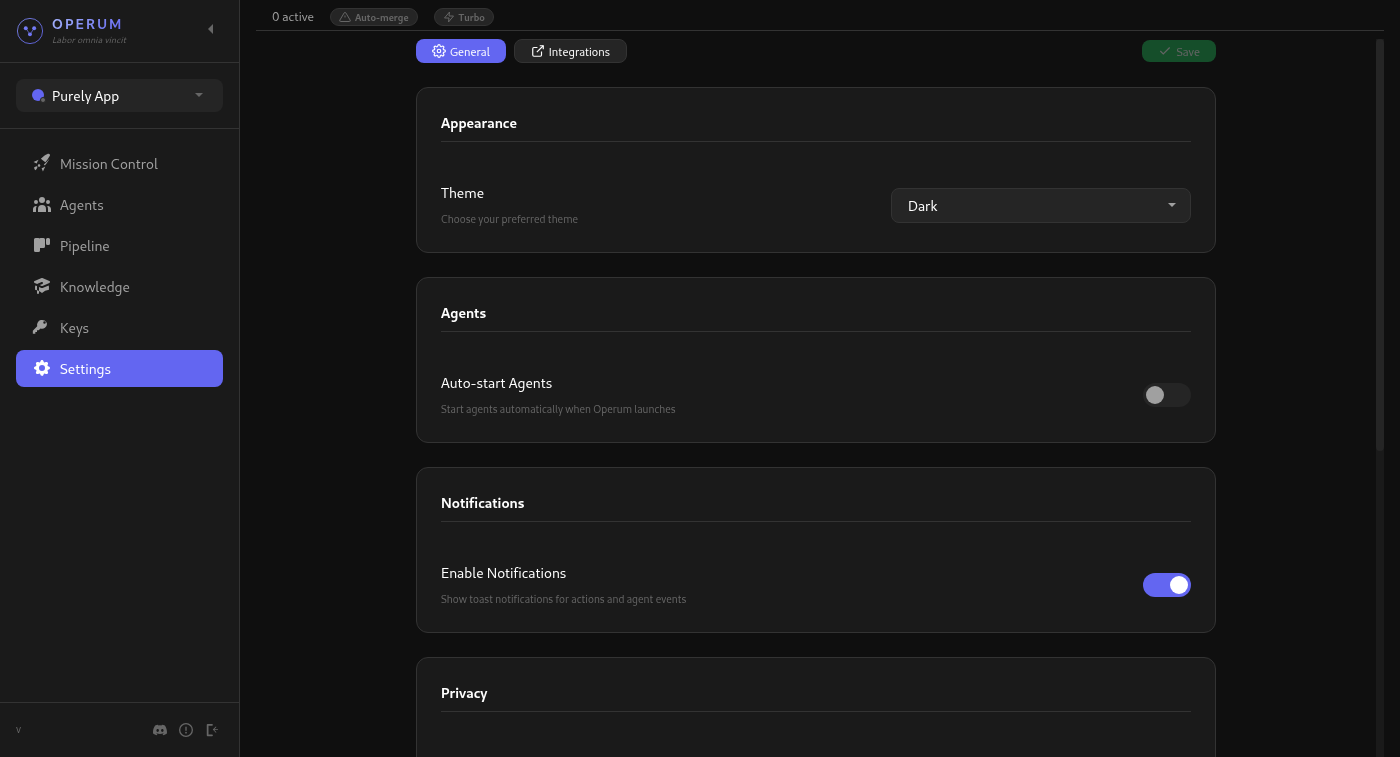Click the Operum logo
Viewport: 1400px width, 757px height.
click(x=29, y=30)
